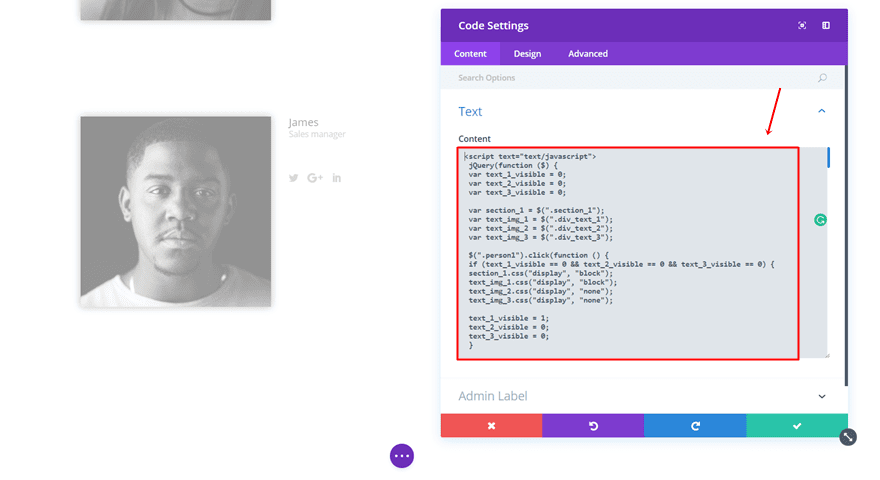This screenshot has width=880, height=480.
Task: Click the code editor textarea resize grip
Action: 827,355
